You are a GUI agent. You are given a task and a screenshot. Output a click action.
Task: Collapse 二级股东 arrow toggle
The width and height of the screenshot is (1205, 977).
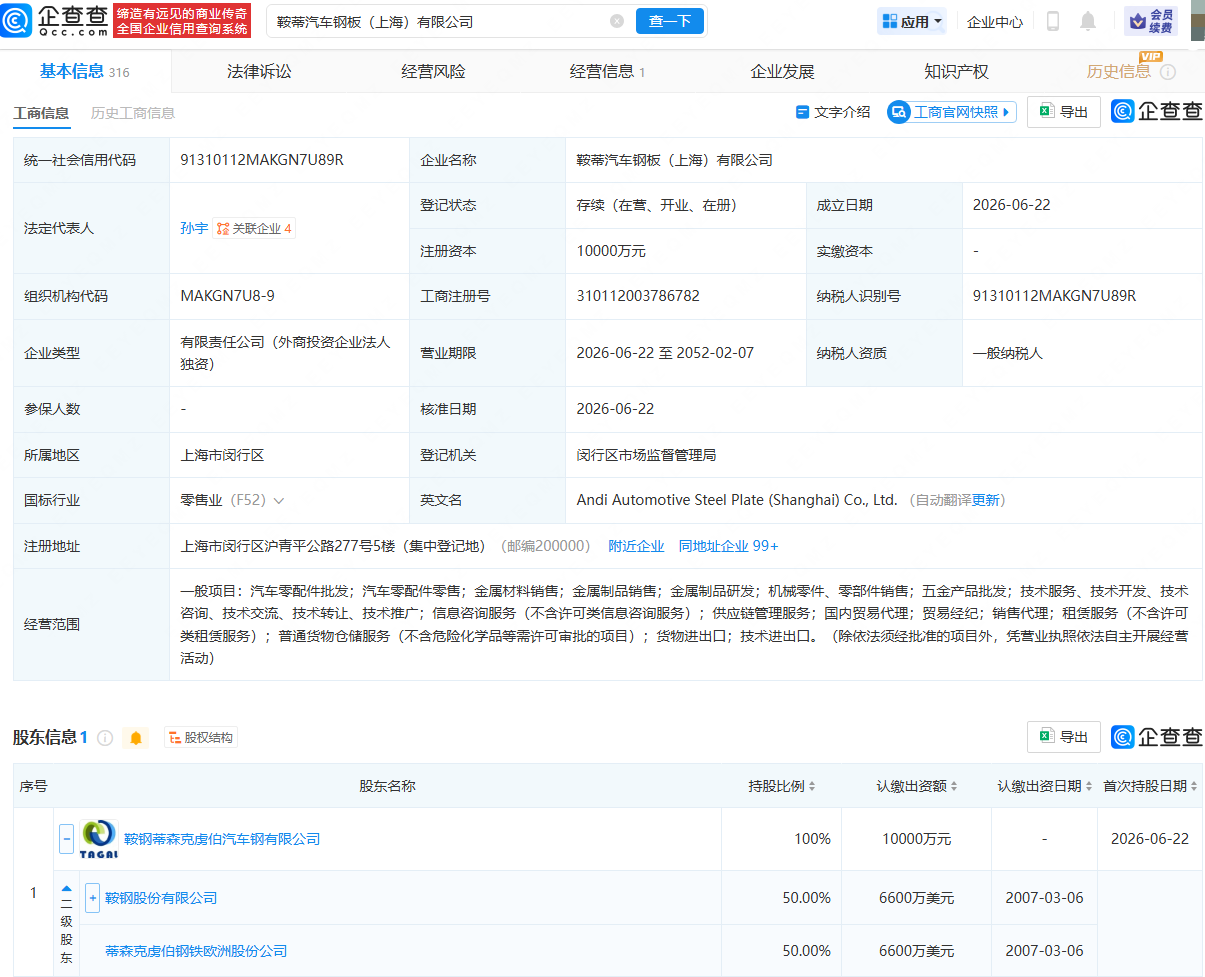(66, 888)
